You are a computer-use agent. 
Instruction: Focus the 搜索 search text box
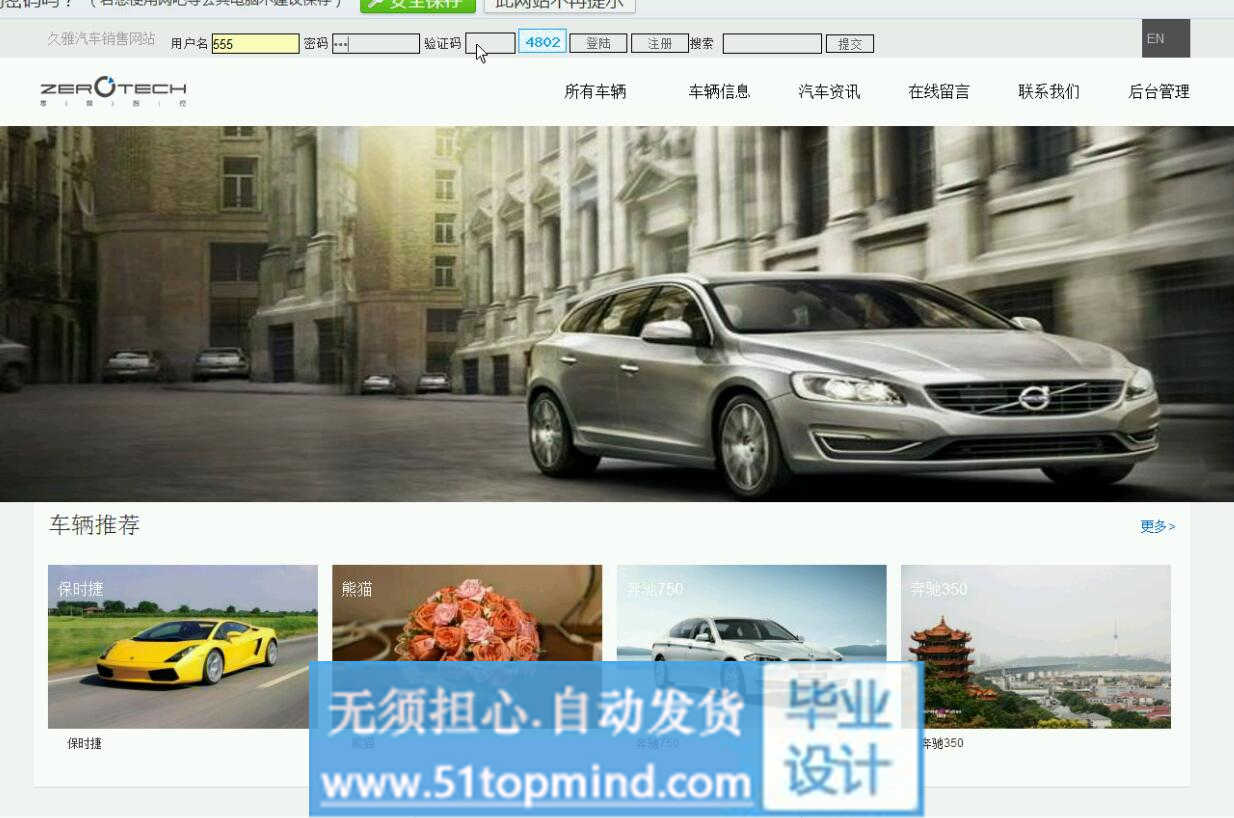coord(772,44)
